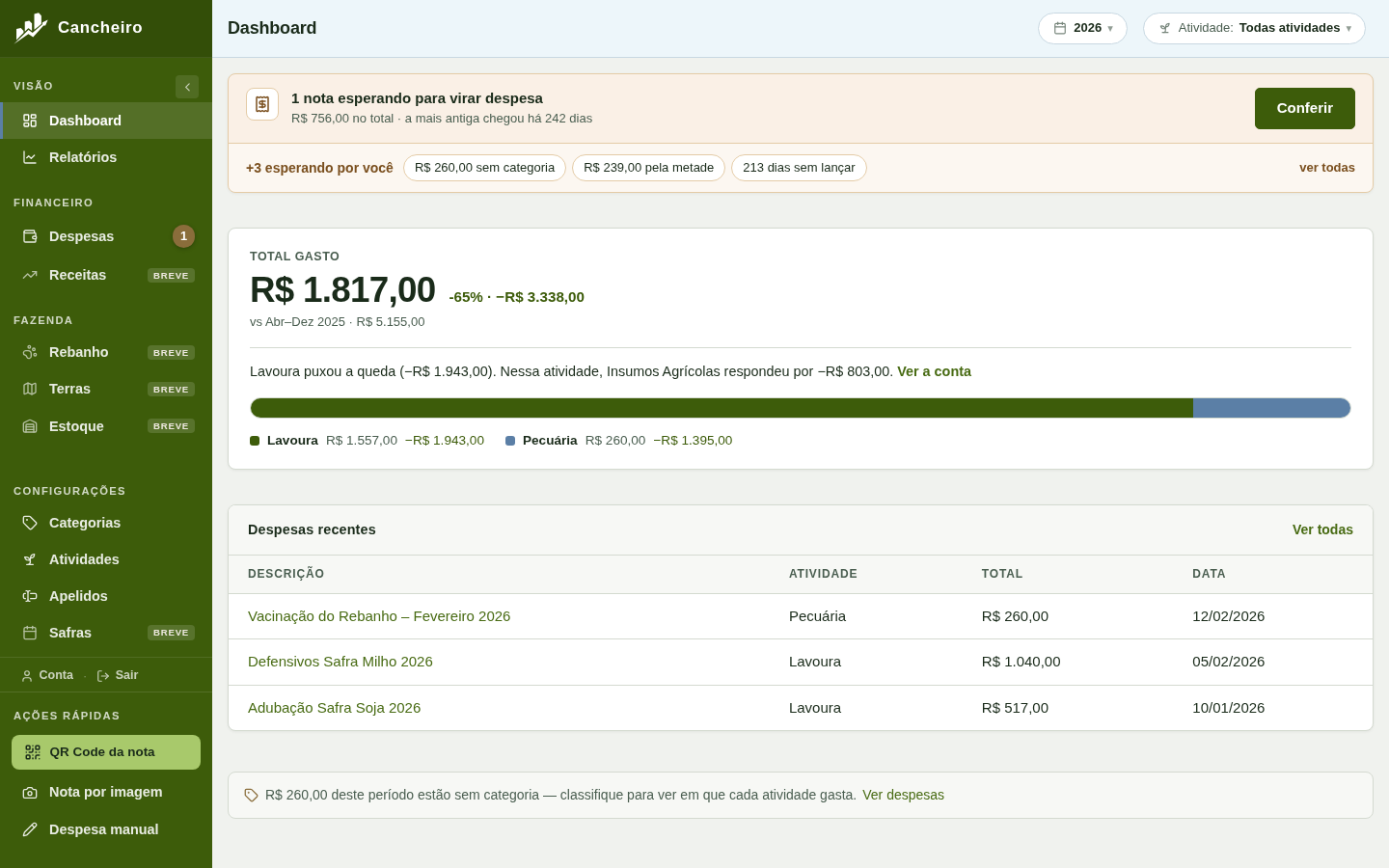Click the Cancheiro logo icon

(x=31, y=28)
